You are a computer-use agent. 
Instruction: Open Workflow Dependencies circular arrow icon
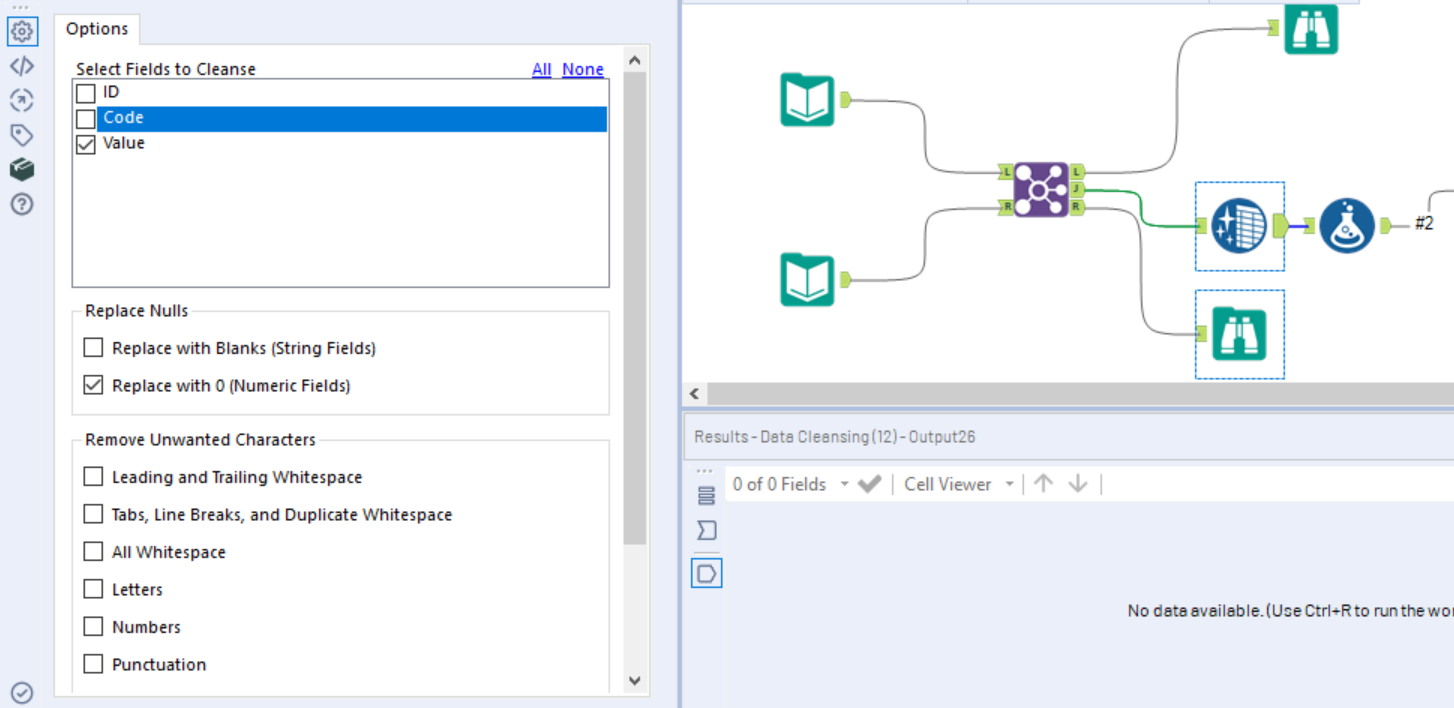coord(22,100)
